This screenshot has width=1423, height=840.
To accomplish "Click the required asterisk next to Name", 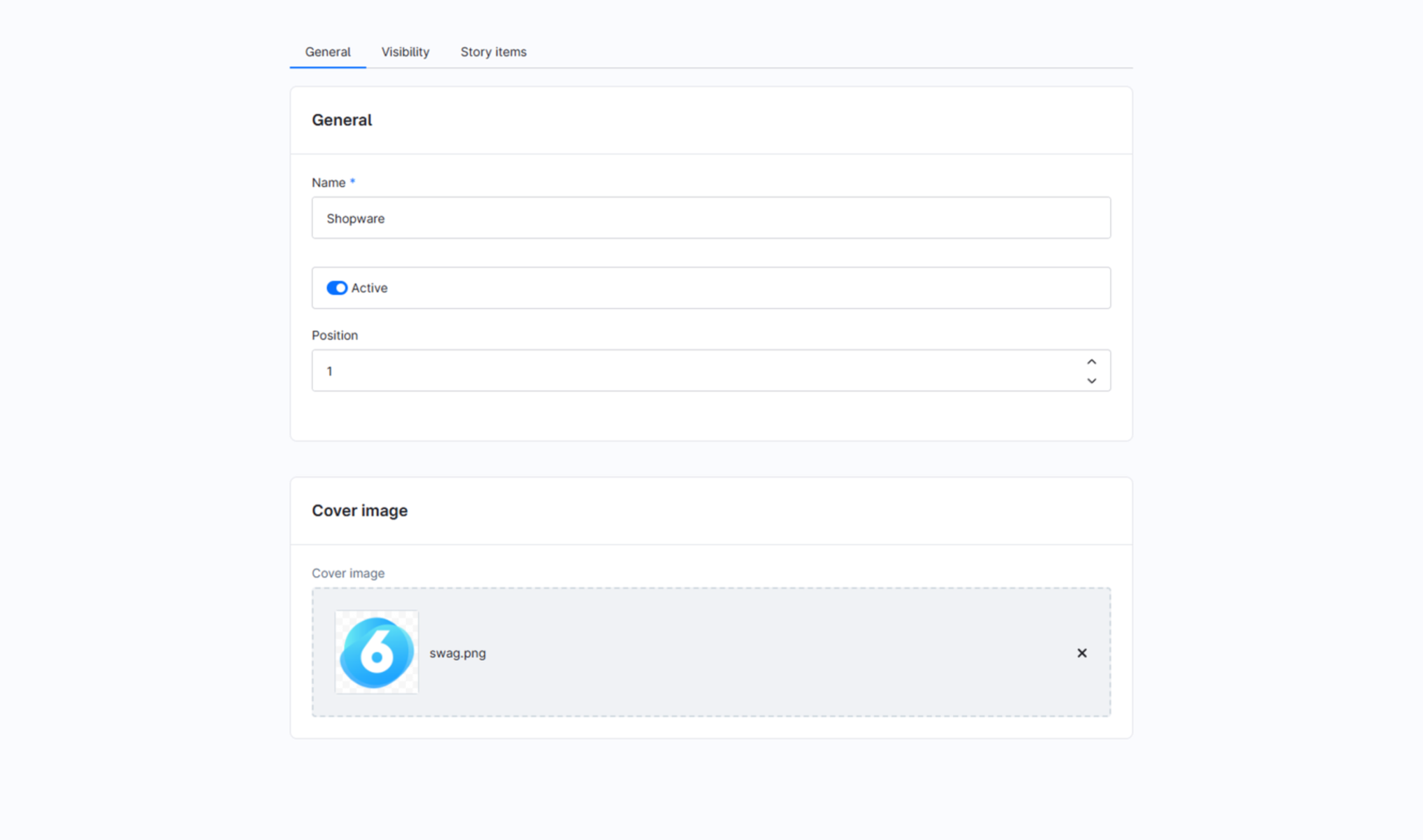I will click(x=352, y=181).
